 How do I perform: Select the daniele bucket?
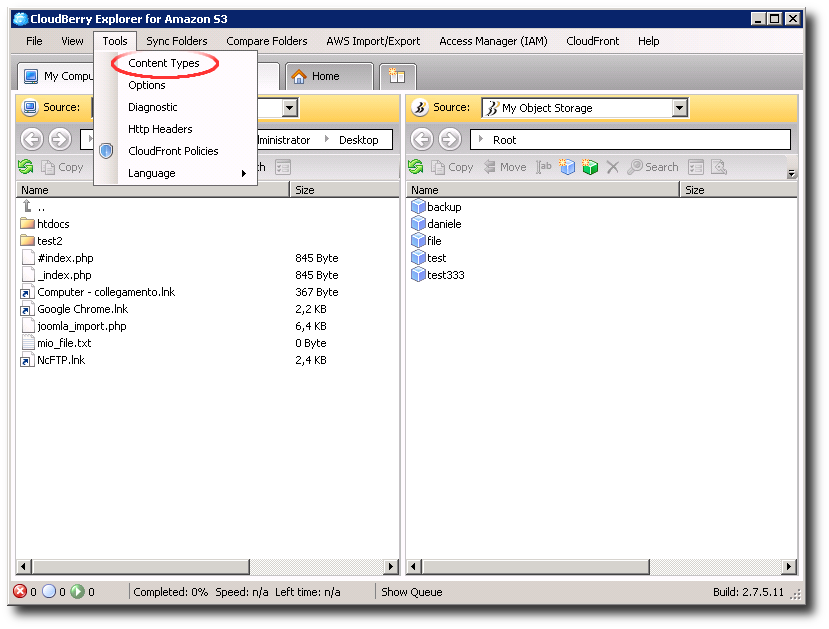(x=437, y=224)
